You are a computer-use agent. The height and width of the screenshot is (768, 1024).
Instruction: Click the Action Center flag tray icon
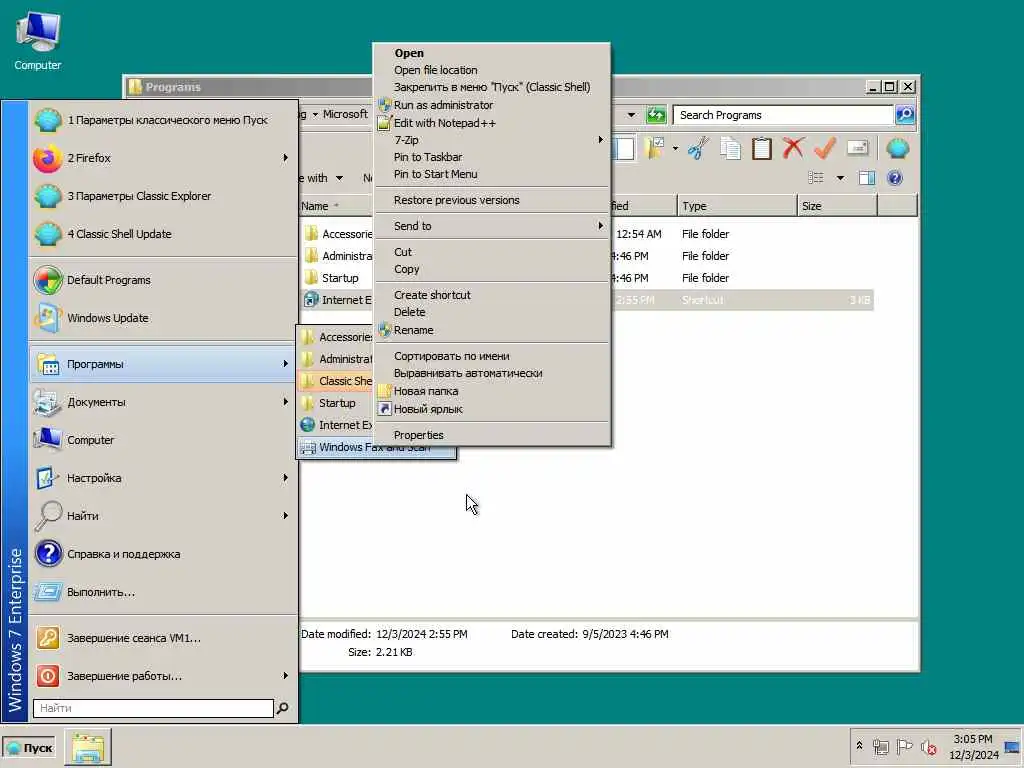tap(904, 746)
